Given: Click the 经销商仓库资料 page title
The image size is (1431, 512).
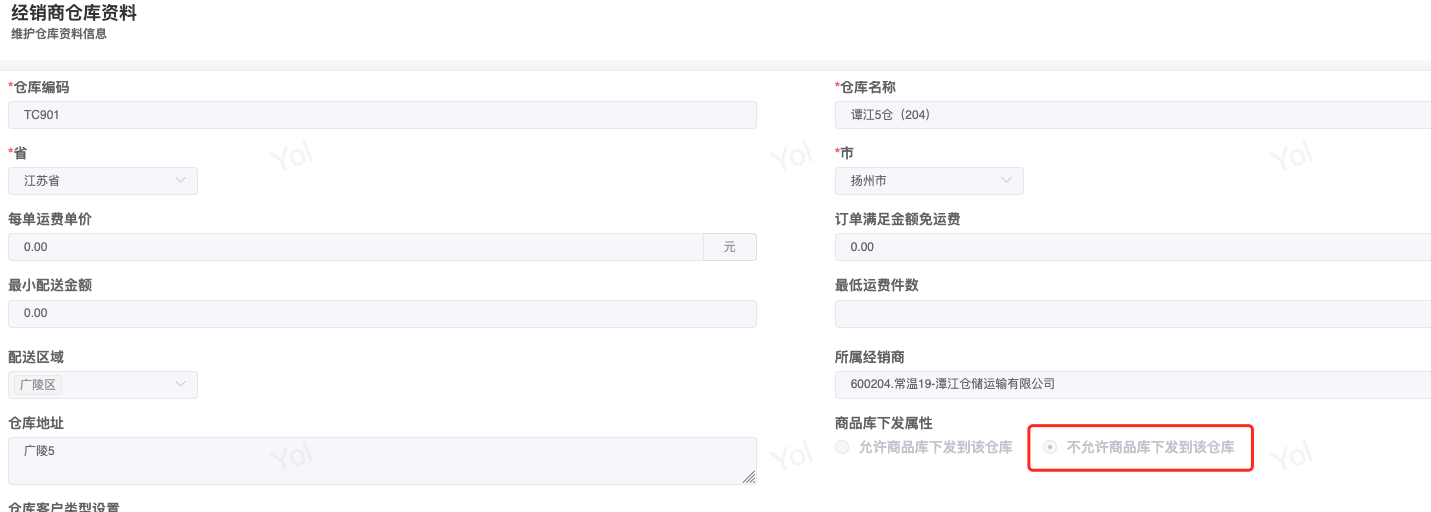Looking at the screenshot, I should pyautogui.click(x=74, y=13).
